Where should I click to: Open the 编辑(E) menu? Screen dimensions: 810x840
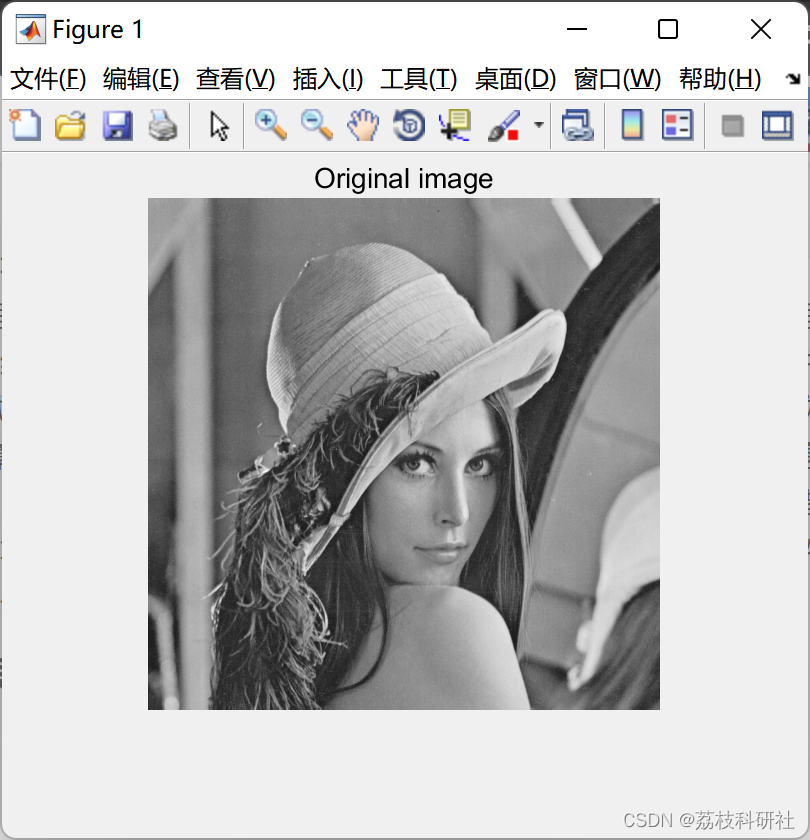(141, 79)
